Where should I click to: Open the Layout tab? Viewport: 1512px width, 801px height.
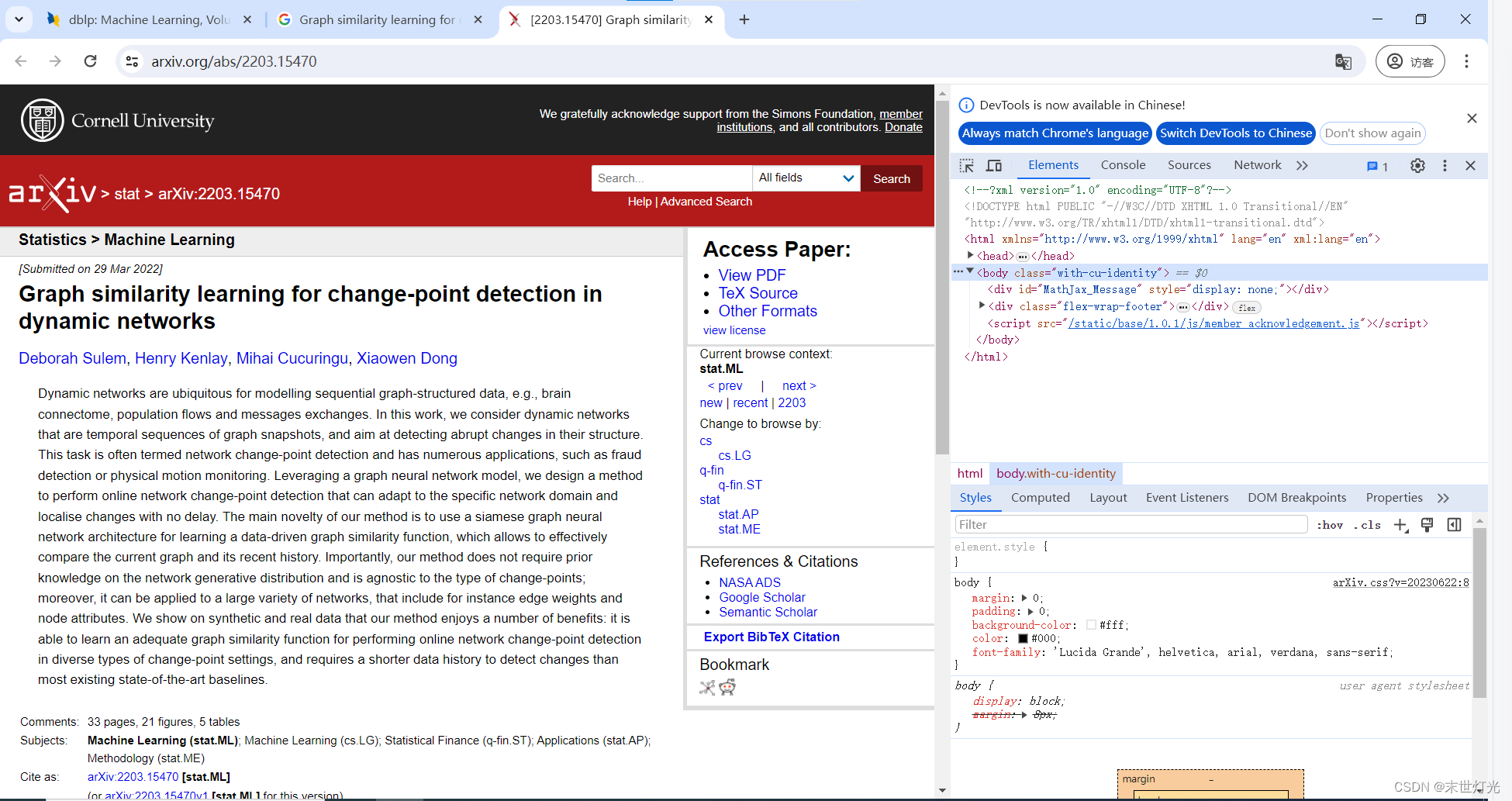click(x=1107, y=498)
